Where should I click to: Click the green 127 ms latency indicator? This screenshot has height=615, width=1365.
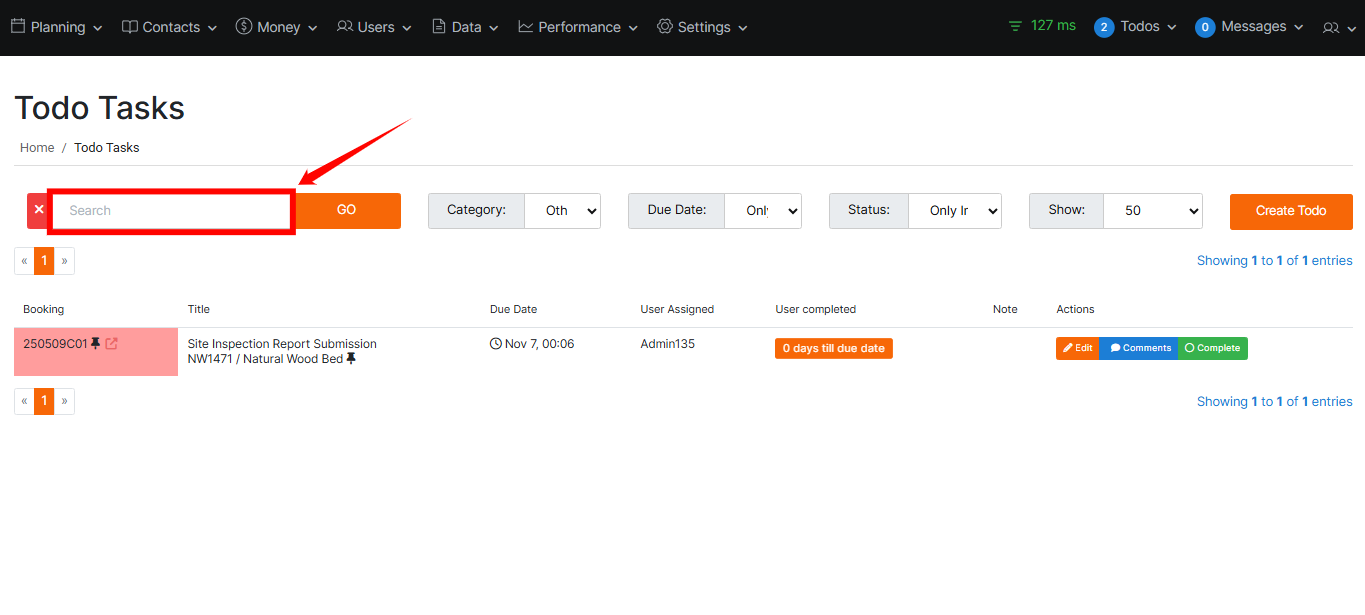(1042, 26)
